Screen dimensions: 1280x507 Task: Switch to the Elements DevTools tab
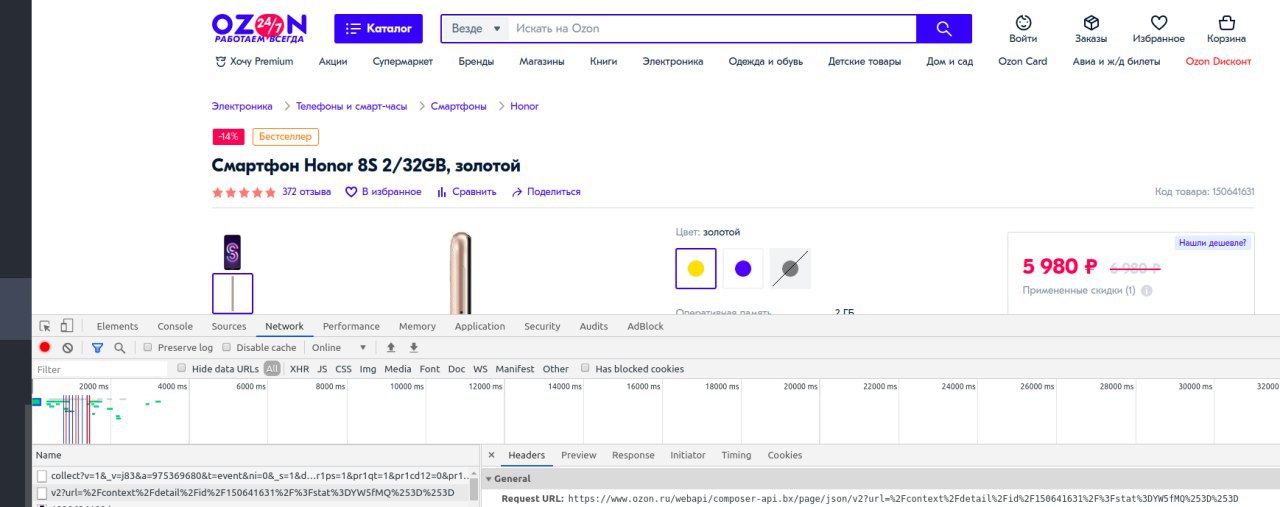coord(117,326)
